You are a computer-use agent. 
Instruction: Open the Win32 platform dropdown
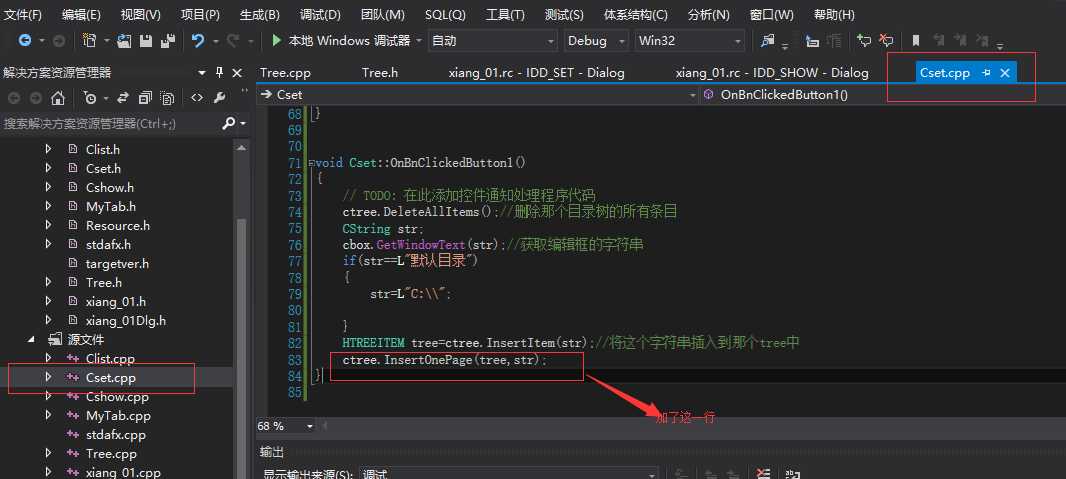(x=689, y=41)
